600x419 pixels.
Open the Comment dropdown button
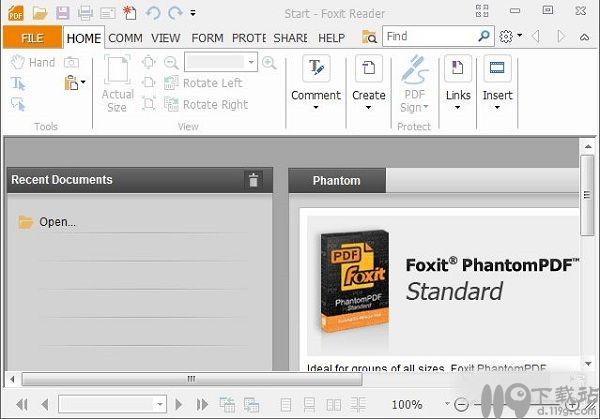coord(316,83)
